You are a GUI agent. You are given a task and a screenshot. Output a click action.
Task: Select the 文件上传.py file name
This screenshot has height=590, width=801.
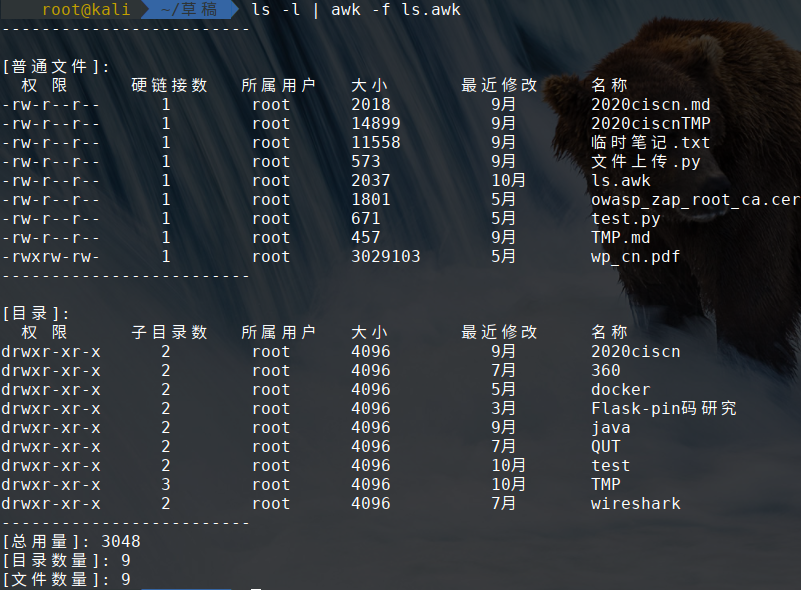pyautogui.click(x=645, y=162)
